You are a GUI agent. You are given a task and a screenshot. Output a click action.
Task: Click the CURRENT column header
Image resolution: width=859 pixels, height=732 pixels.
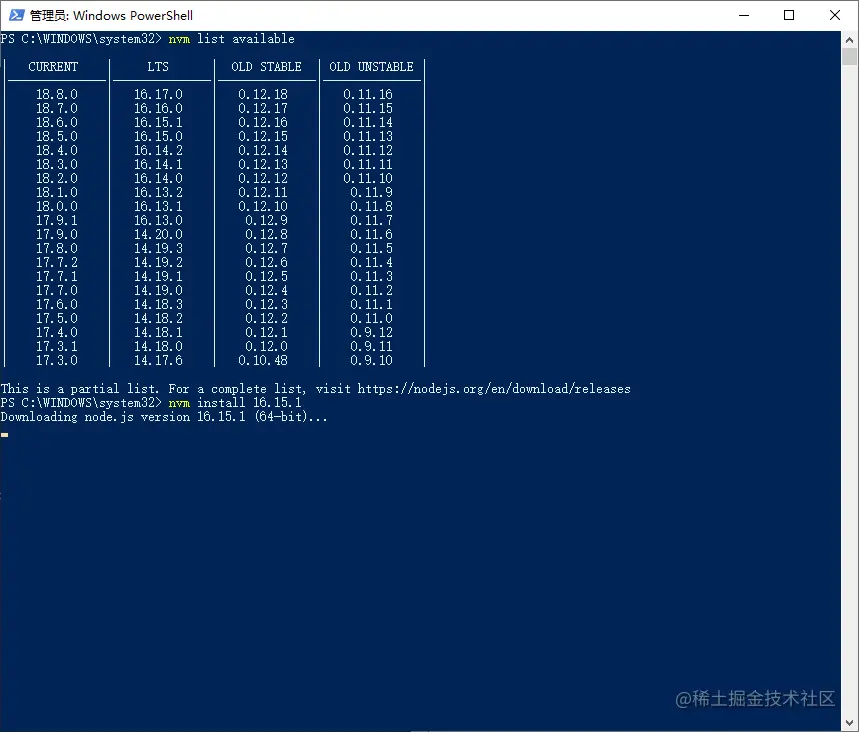(x=53, y=67)
